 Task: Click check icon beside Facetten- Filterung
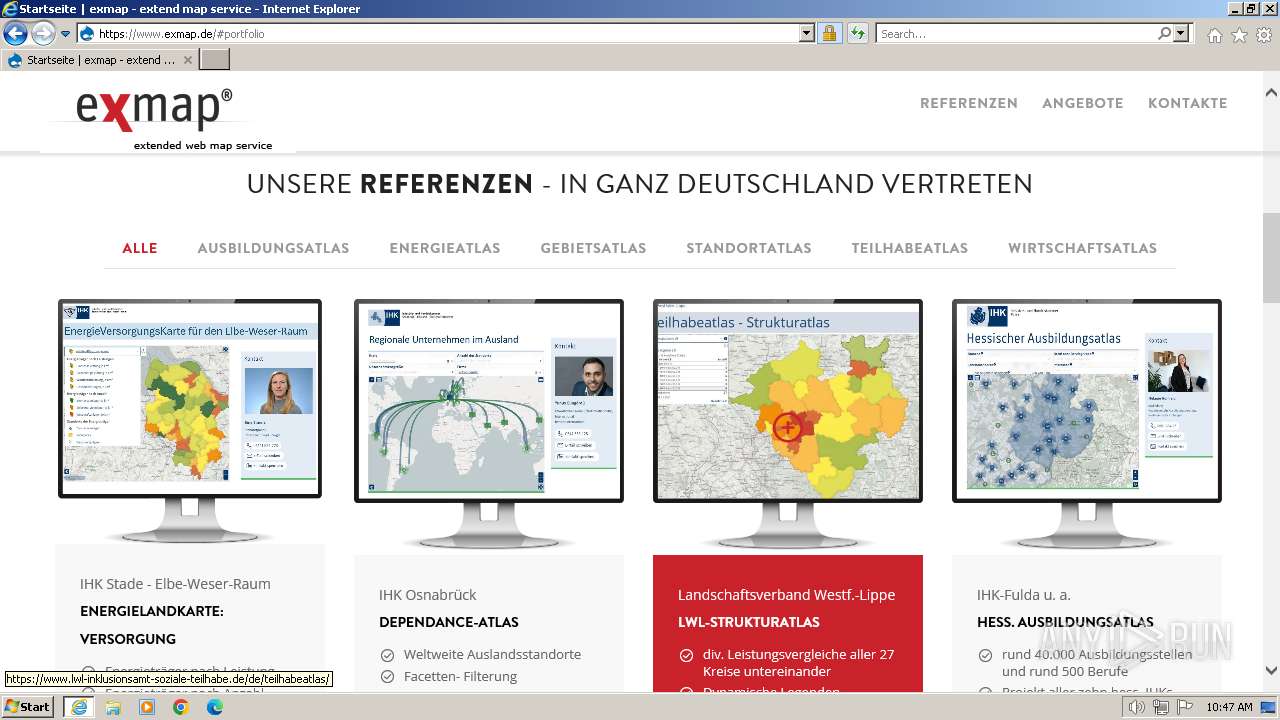(387, 677)
